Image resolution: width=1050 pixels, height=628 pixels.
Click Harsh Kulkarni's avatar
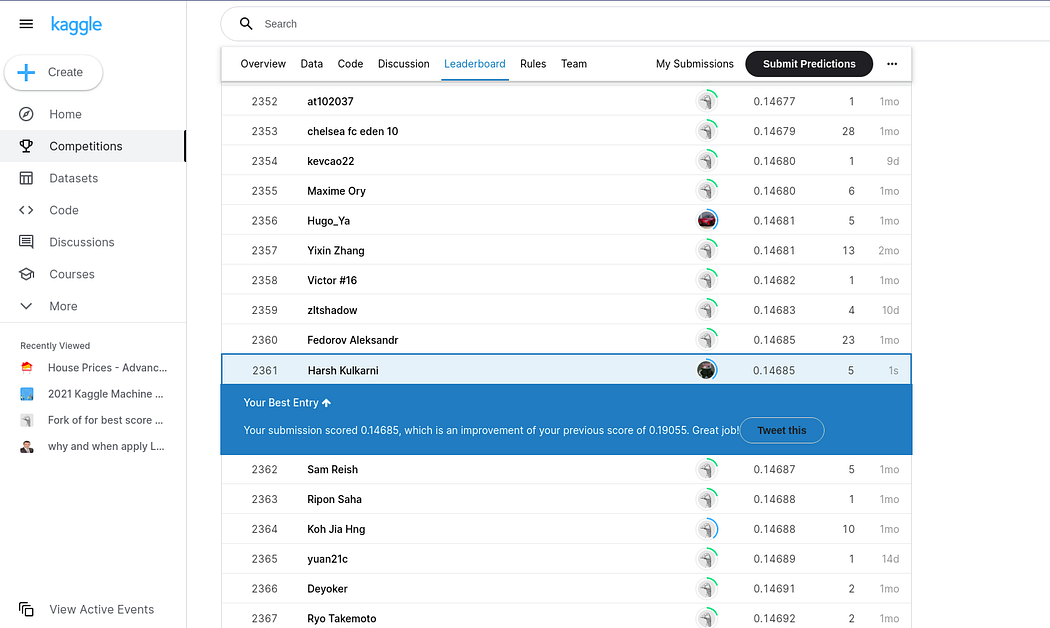coord(706,370)
